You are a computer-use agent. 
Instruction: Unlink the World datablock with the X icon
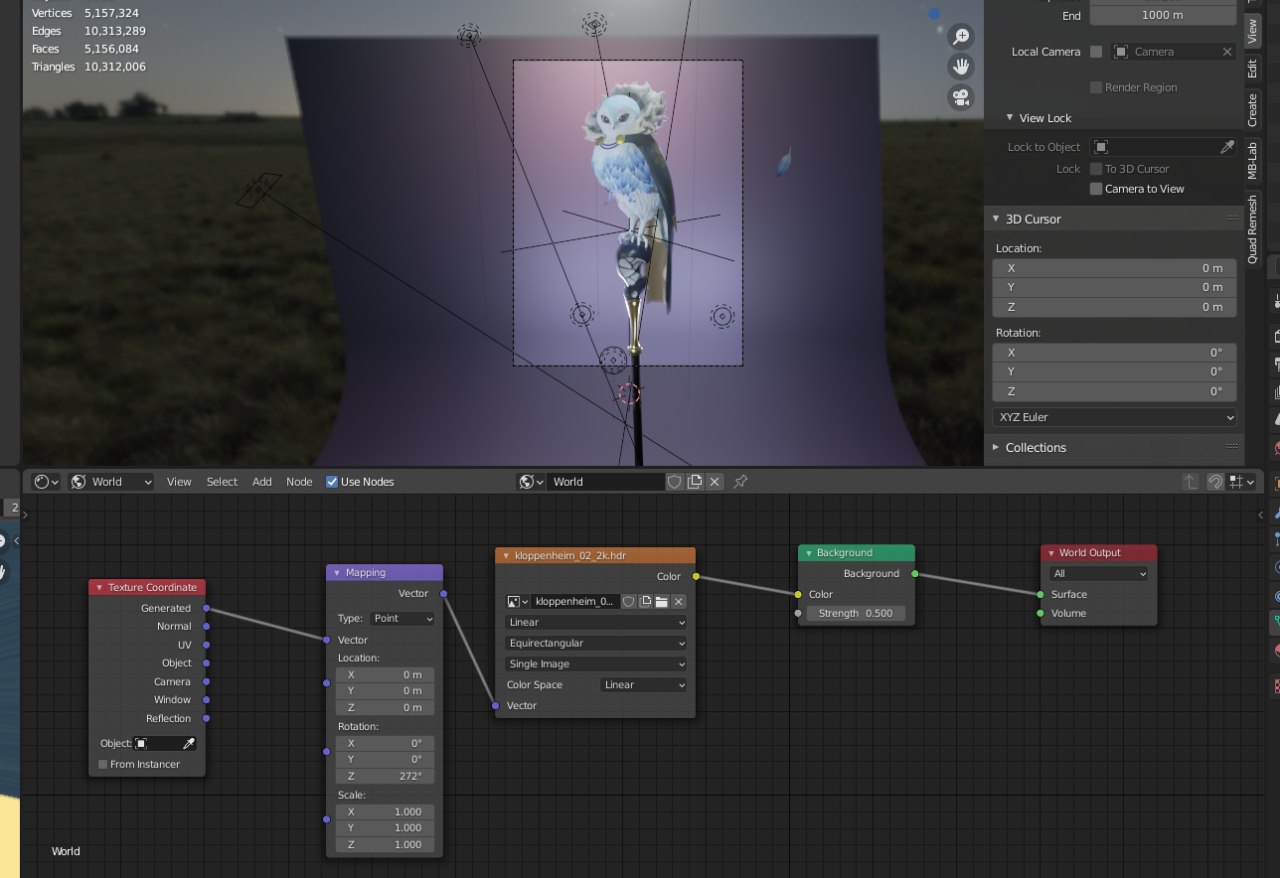[715, 482]
